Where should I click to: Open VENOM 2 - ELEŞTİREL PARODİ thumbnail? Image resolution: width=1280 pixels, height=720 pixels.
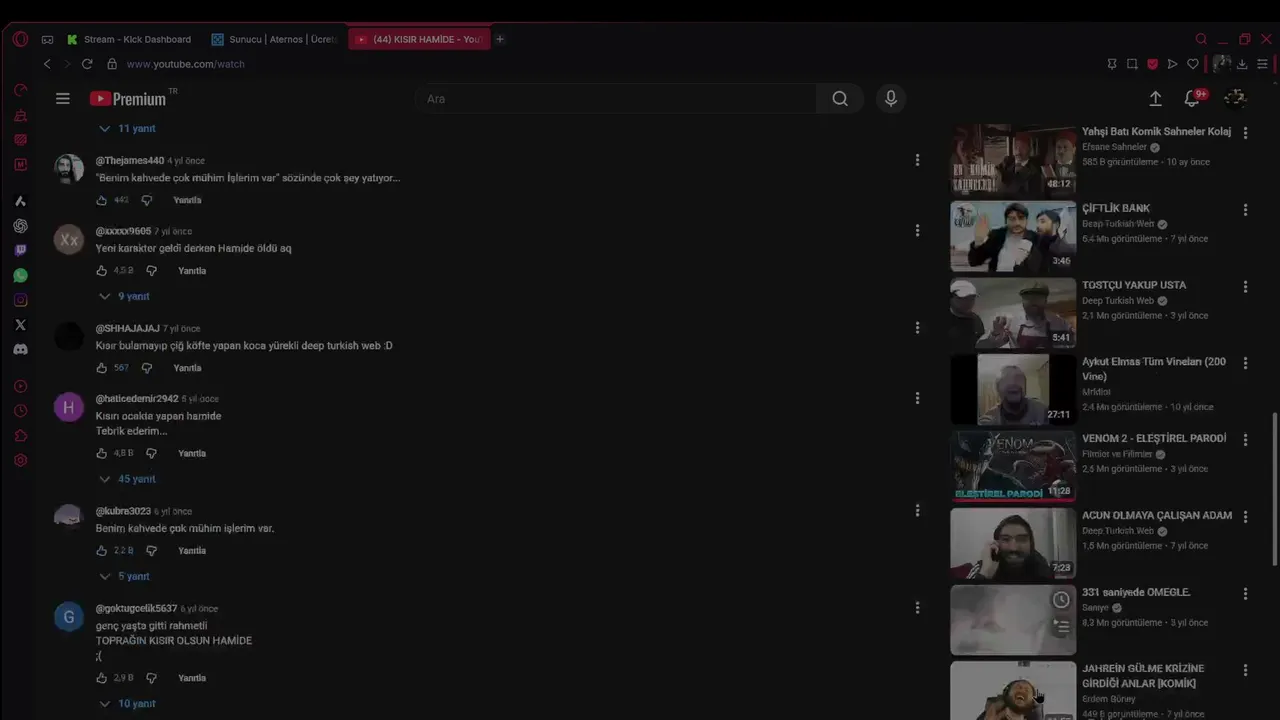click(x=1013, y=466)
